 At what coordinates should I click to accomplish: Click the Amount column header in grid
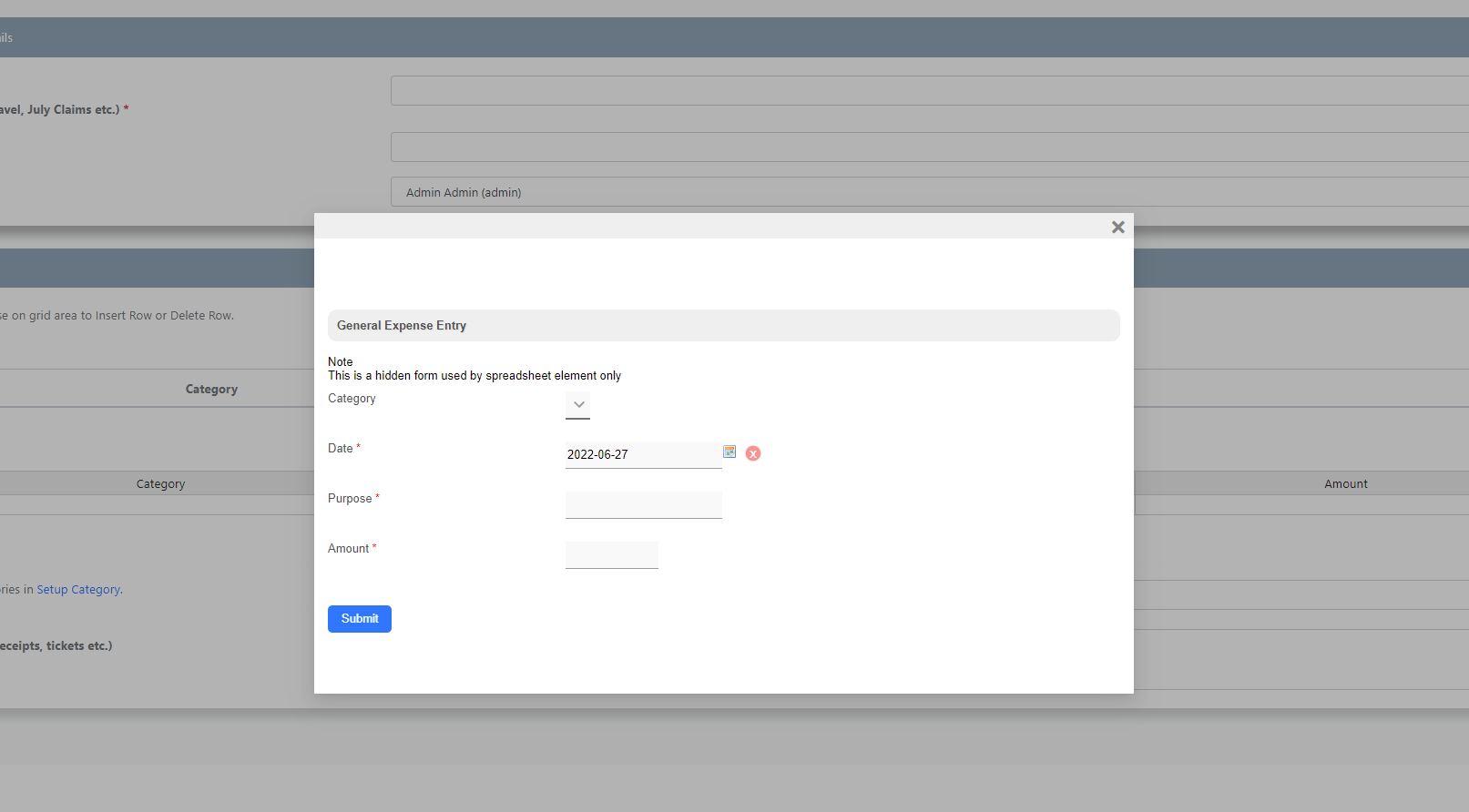[1345, 484]
